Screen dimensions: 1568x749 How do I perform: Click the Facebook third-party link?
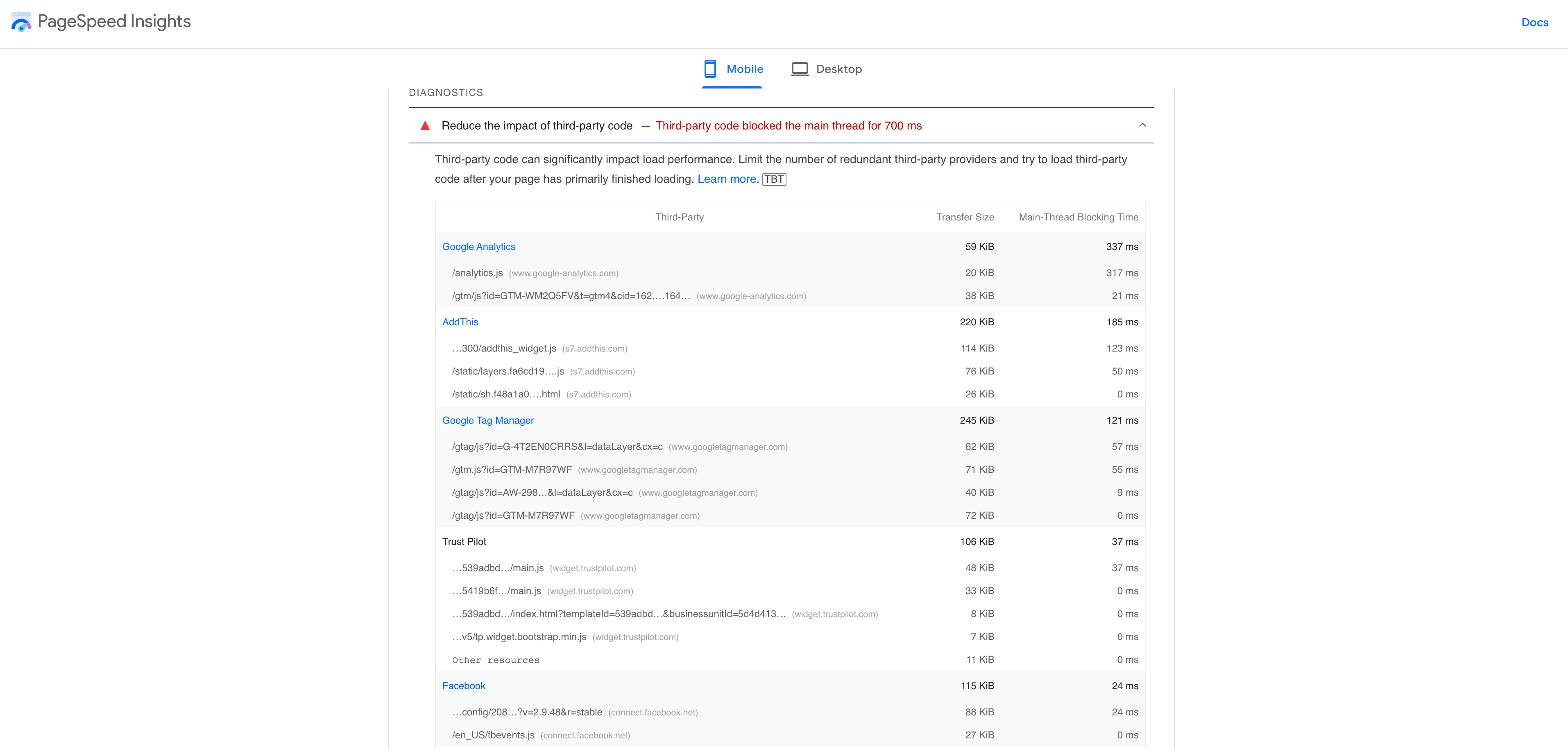463,686
